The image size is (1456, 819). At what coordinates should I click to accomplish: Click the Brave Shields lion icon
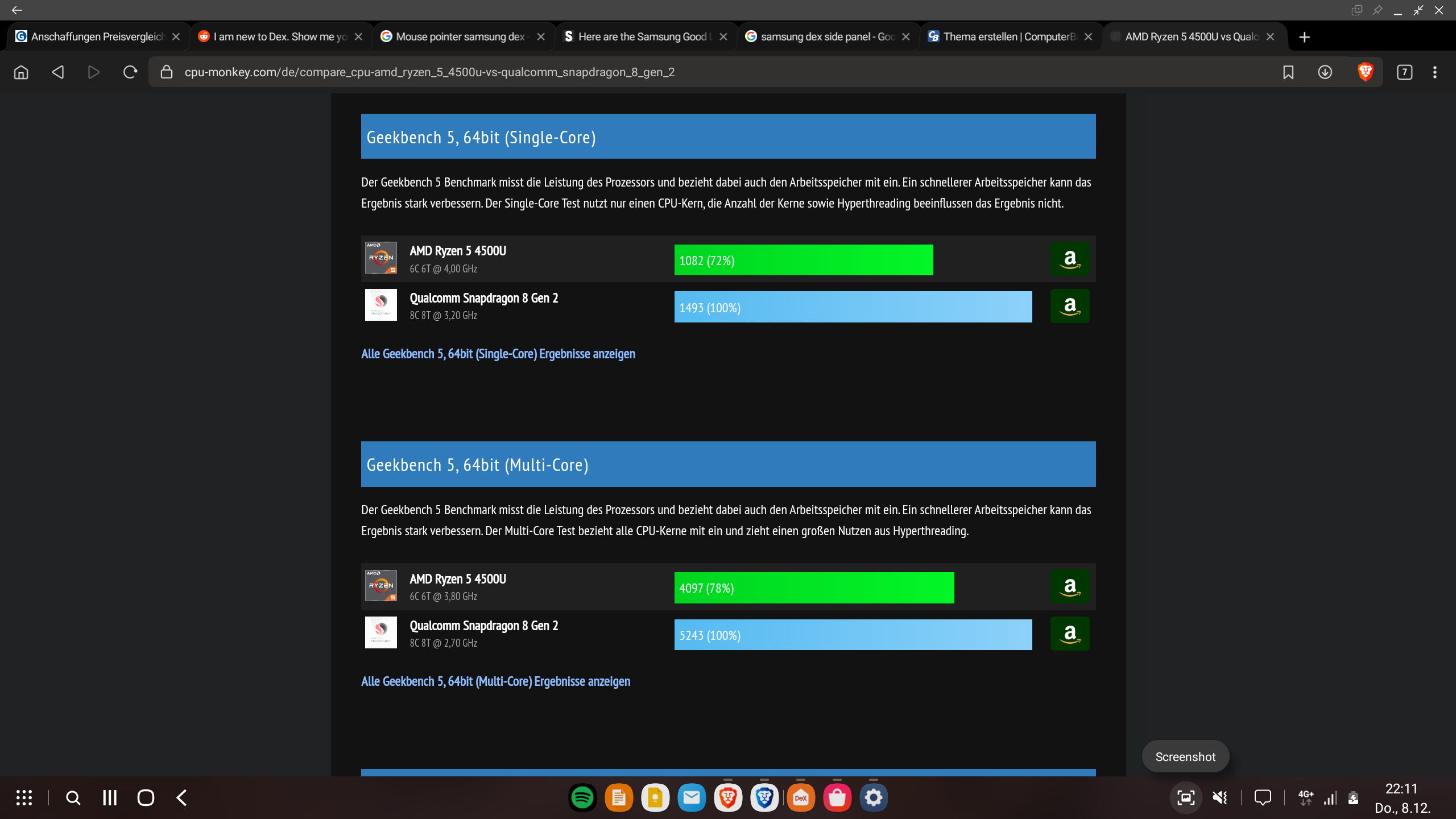tap(1365, 72)
